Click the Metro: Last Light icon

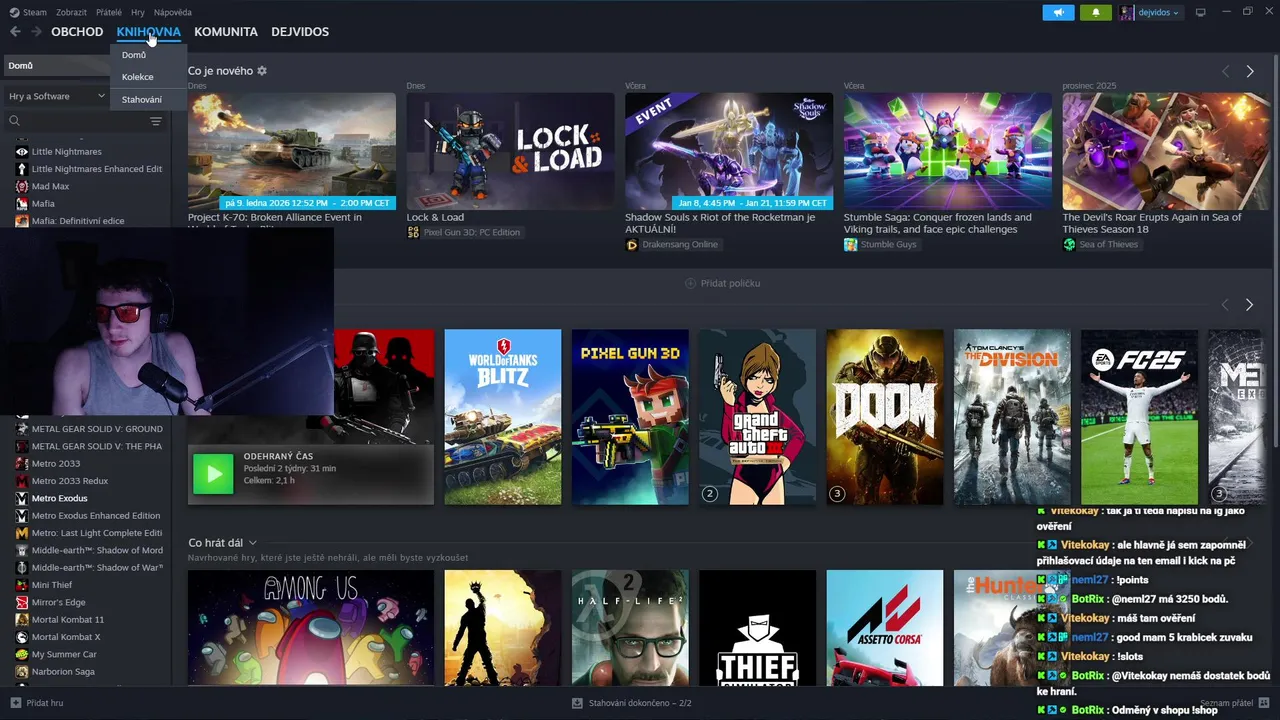[x=22, y=533]
